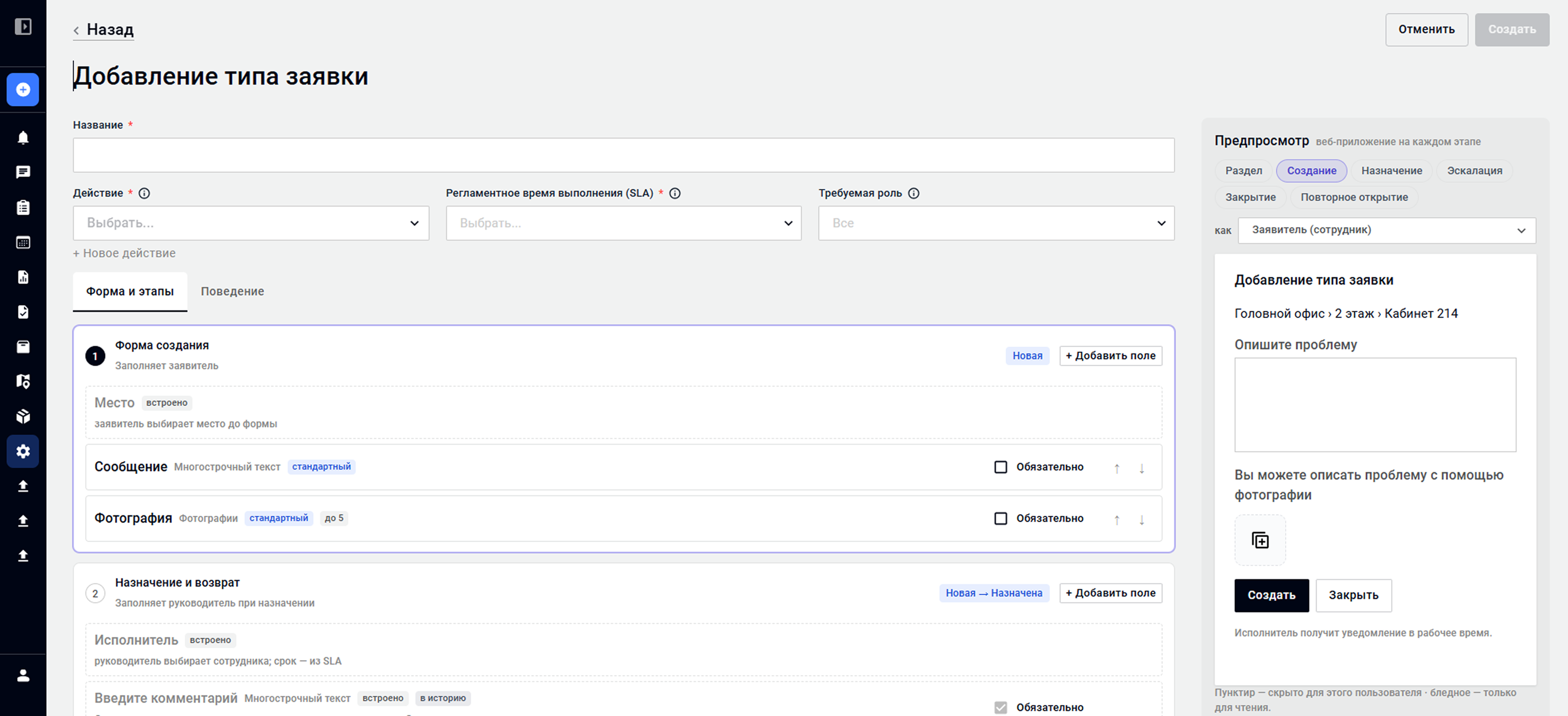The width and height of the screenshot is (1568, 716).
Task: Open the chart report document icon
Action: tap(23, 277)
